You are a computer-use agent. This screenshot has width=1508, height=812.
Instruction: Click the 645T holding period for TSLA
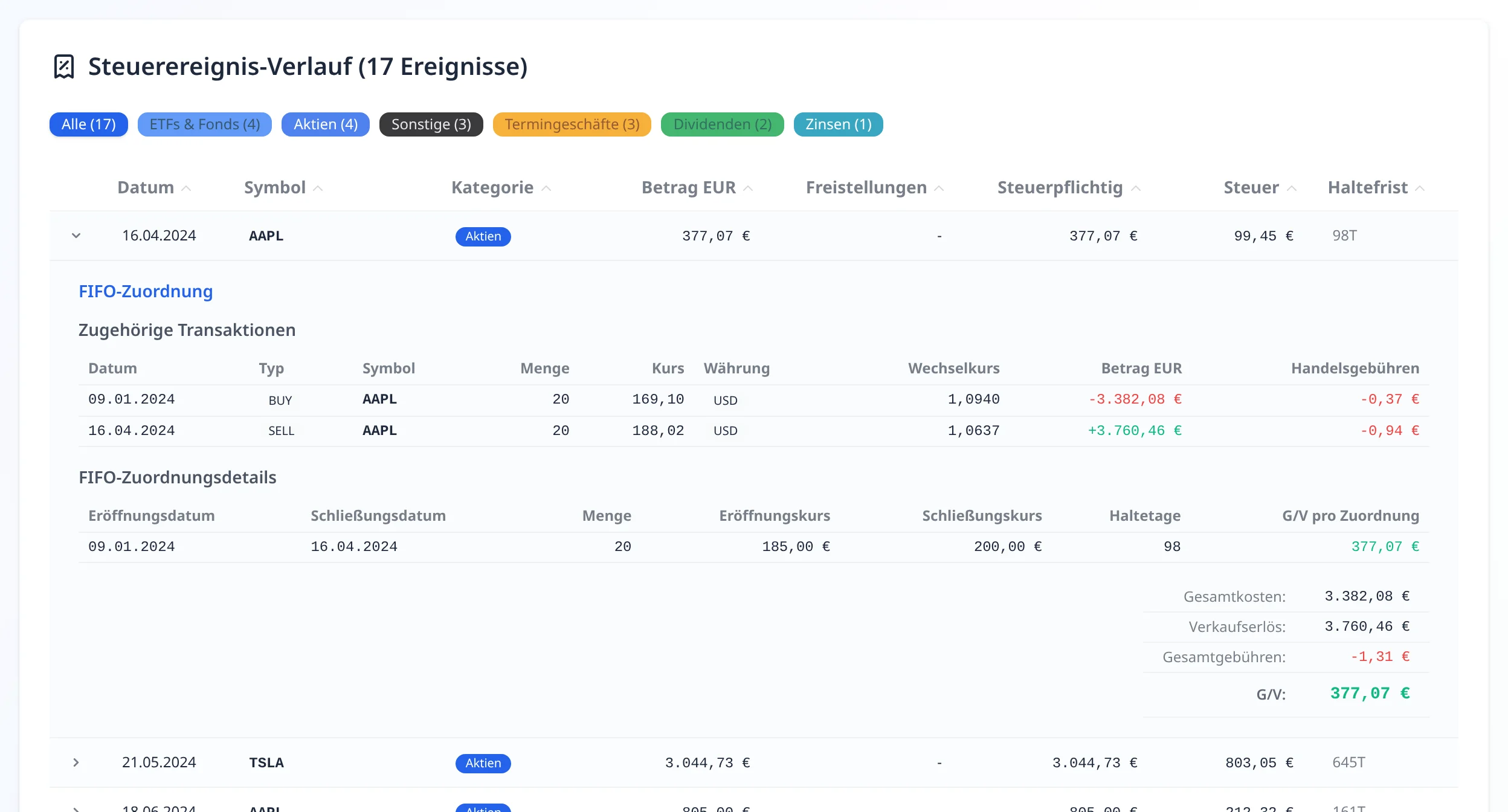click(1348, 762)
